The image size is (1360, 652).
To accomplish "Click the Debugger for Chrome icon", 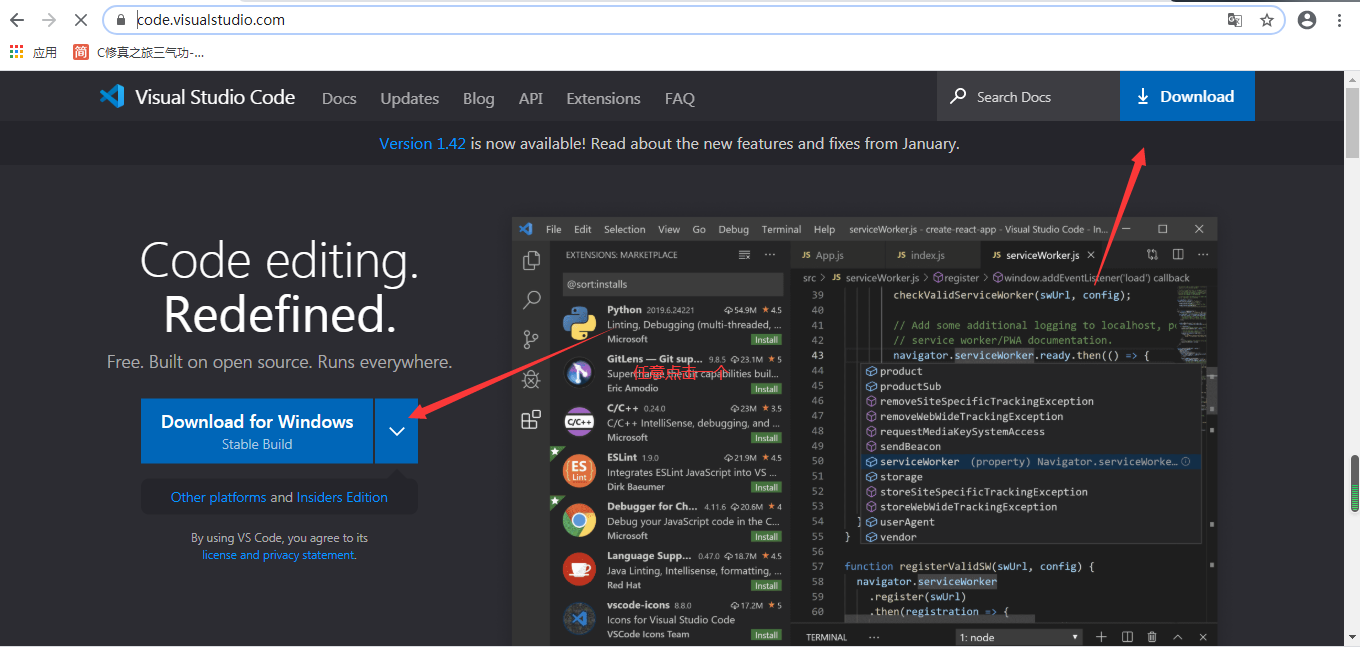I will coord(579,520).
